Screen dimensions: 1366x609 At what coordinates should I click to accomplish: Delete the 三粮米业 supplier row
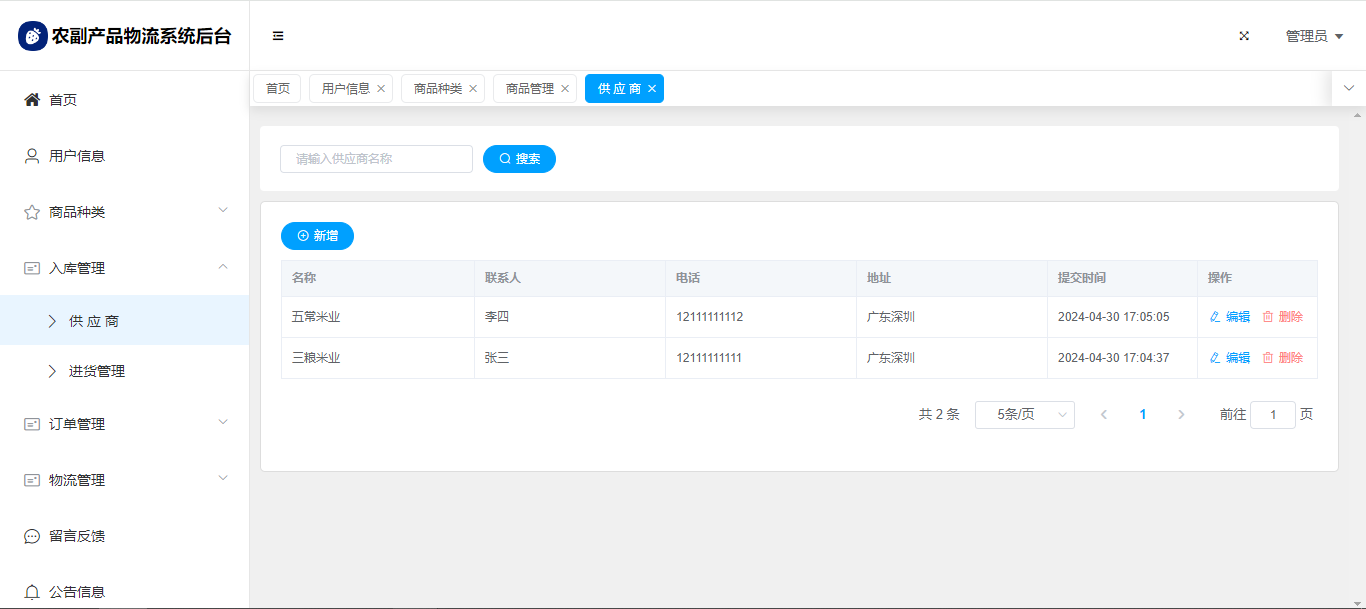click(1283, 358)
